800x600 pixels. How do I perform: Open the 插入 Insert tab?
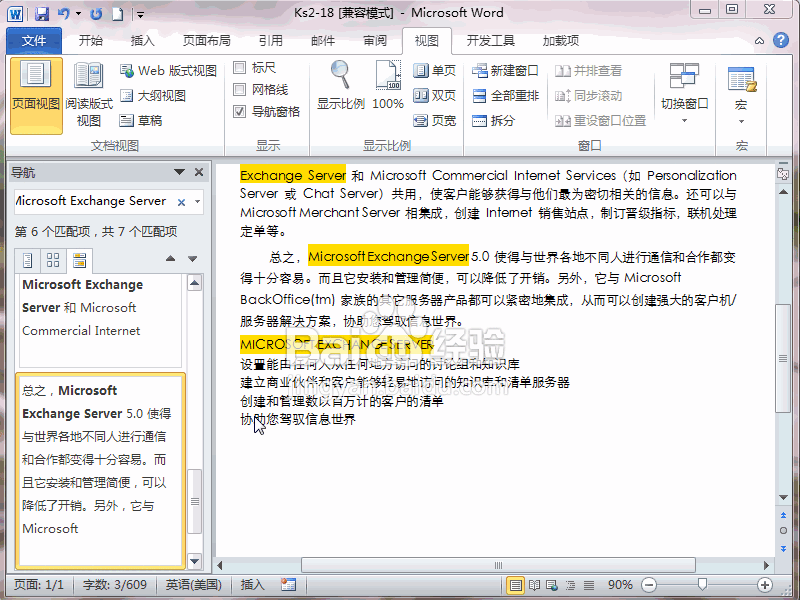tap(142, 41)
